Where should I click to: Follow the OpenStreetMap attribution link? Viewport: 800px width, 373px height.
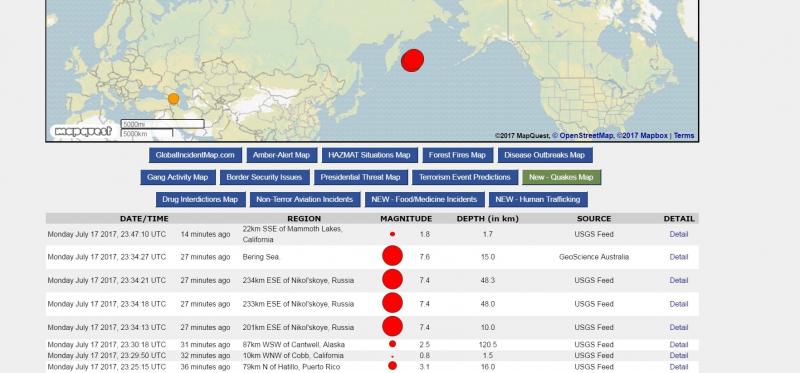(x=584, y=136)
